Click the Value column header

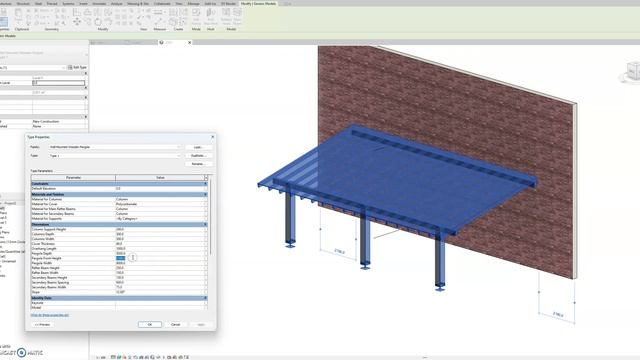(160, 178)
